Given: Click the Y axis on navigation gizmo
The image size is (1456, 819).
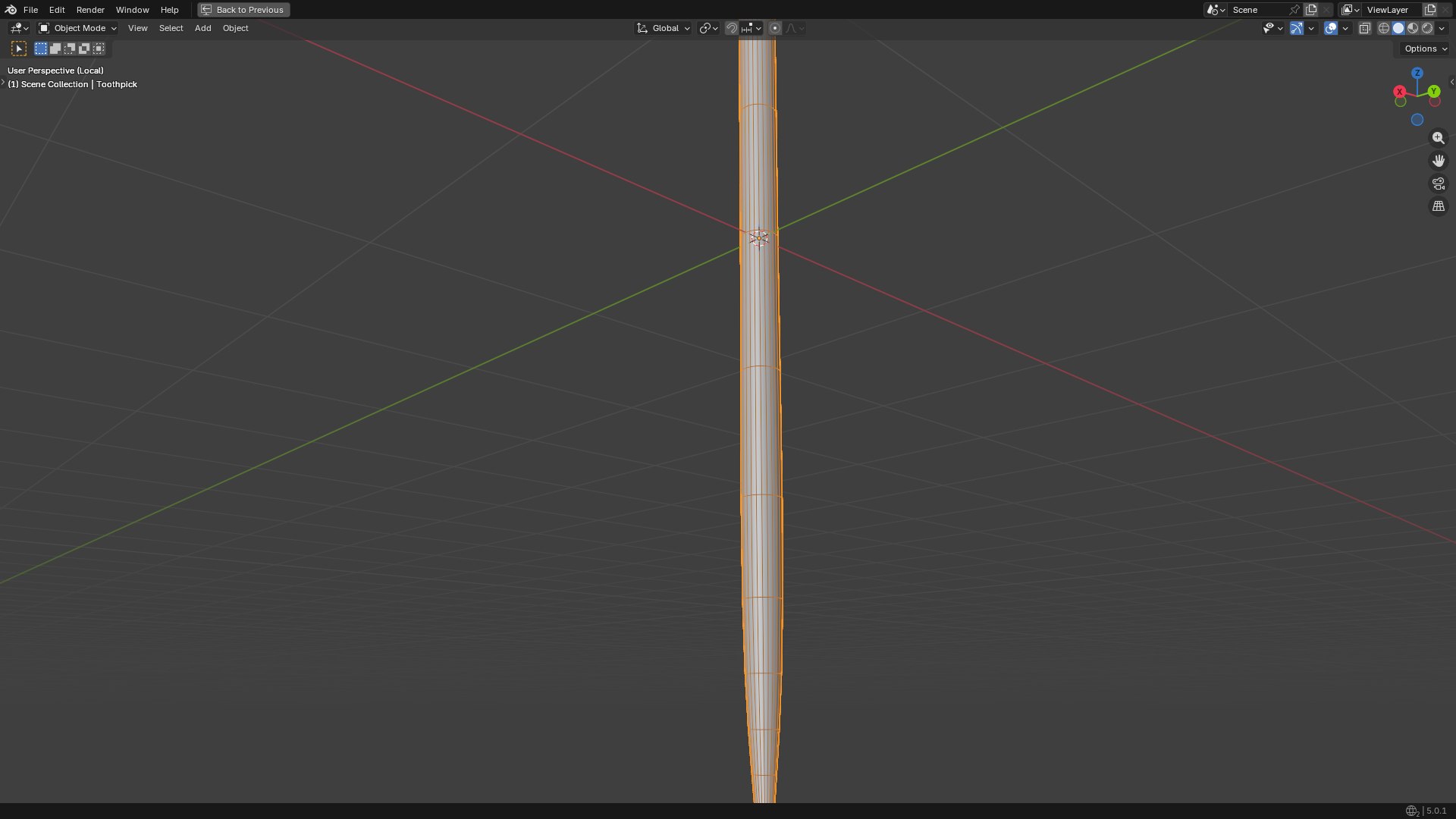Looking at the screenshot, I should (x=1433, y=92).
